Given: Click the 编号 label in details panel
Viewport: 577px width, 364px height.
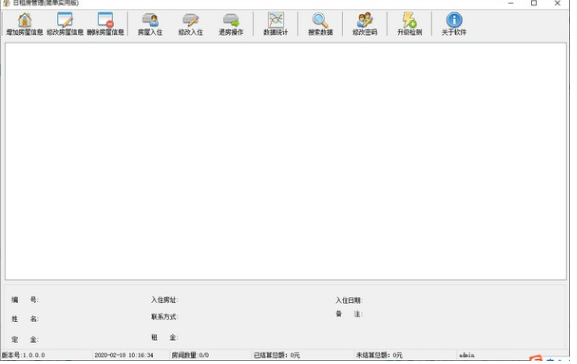Looking at the screenshot, I should [25, 300].
